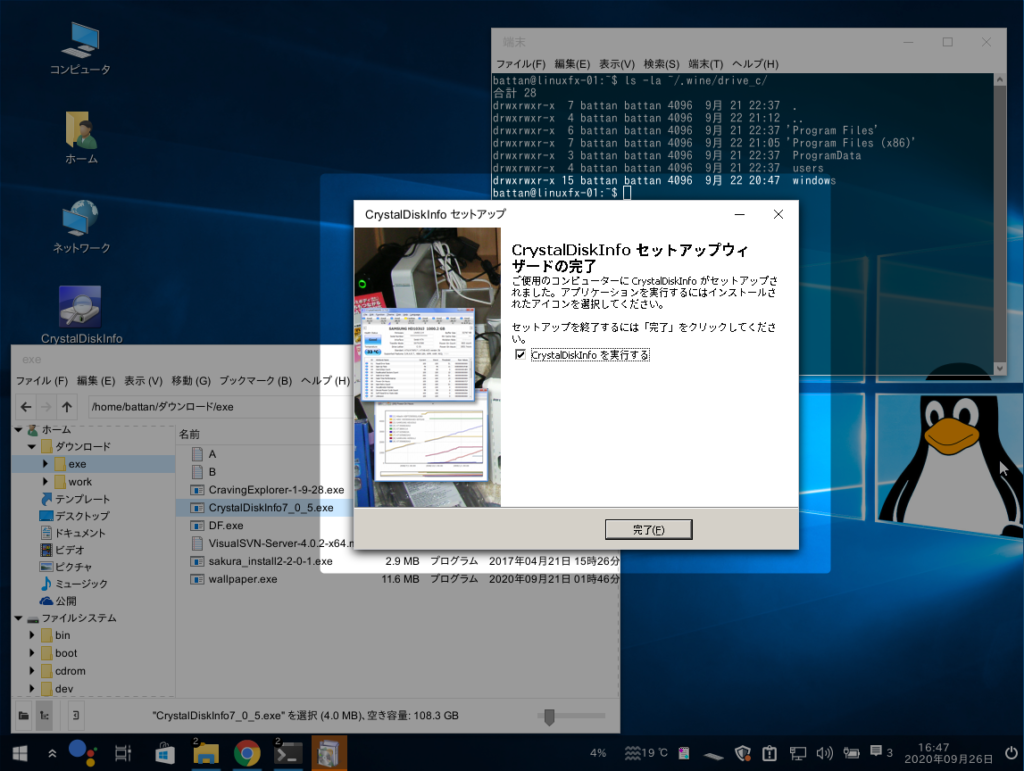Screen dimensions: 1024x771
Task: Launch the CrystalDiskInfo desktop shortcut
Action: pos(81,315)
